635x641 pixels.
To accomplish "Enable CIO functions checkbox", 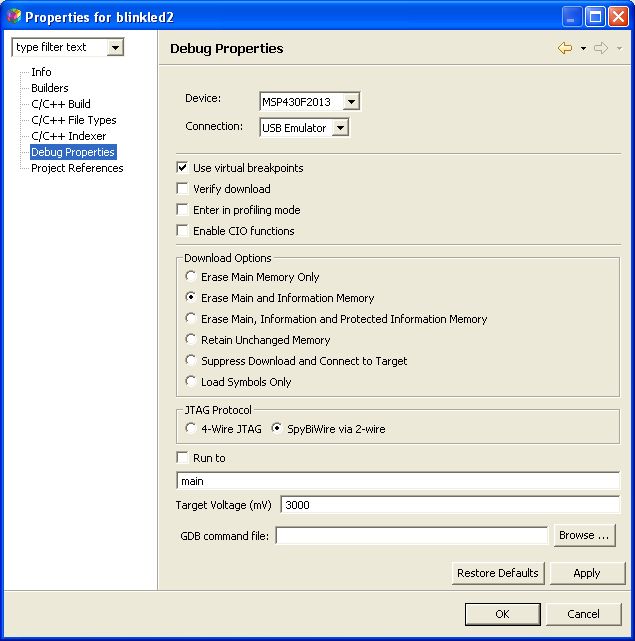I will [x=182, y=231].
